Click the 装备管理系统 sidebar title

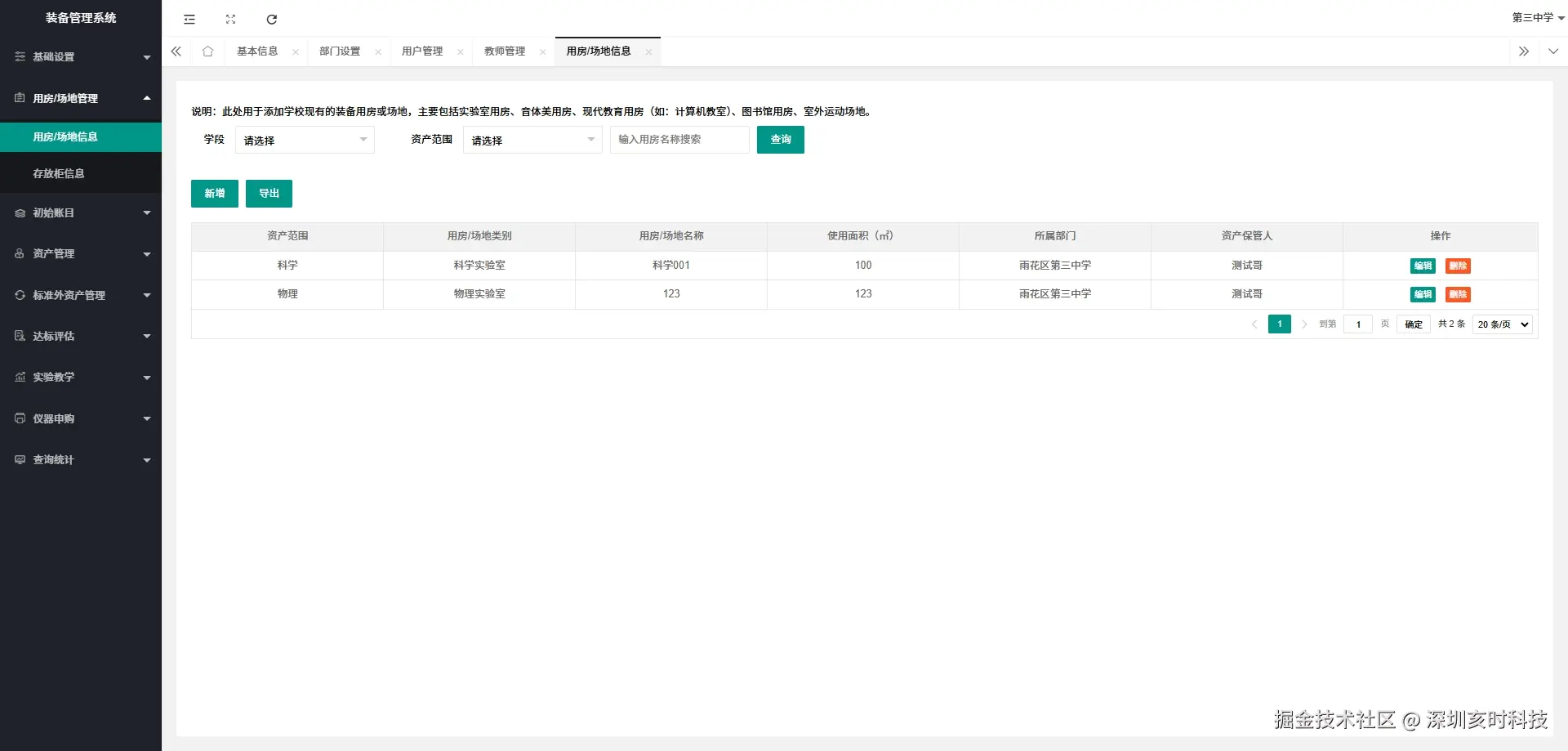pos(81,18)
